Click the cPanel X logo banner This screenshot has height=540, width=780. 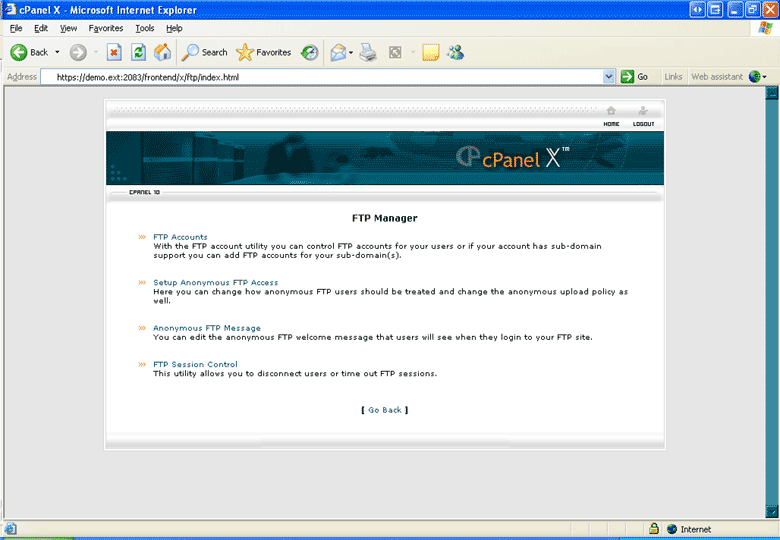(x=385, y=158)
